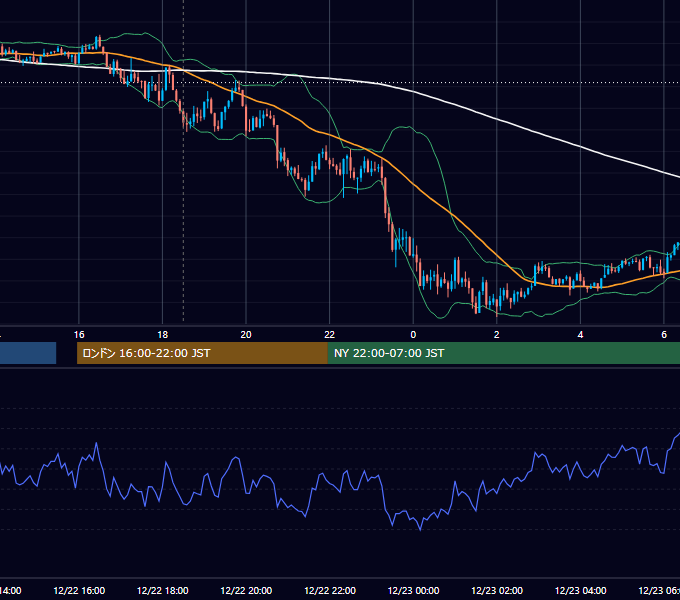Click the hour label 22 on the price chart axis
The height and width of the screenshot is (600, 680).
tap(330, 335)
